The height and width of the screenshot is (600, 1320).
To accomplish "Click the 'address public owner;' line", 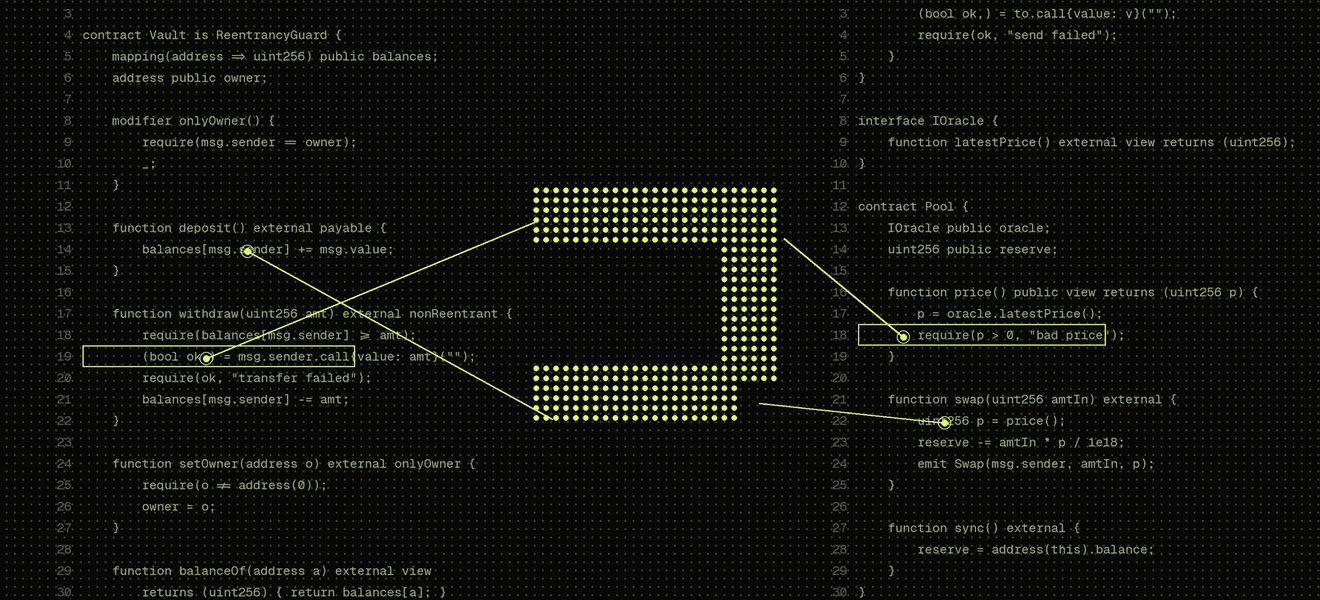I will [189, 78].
